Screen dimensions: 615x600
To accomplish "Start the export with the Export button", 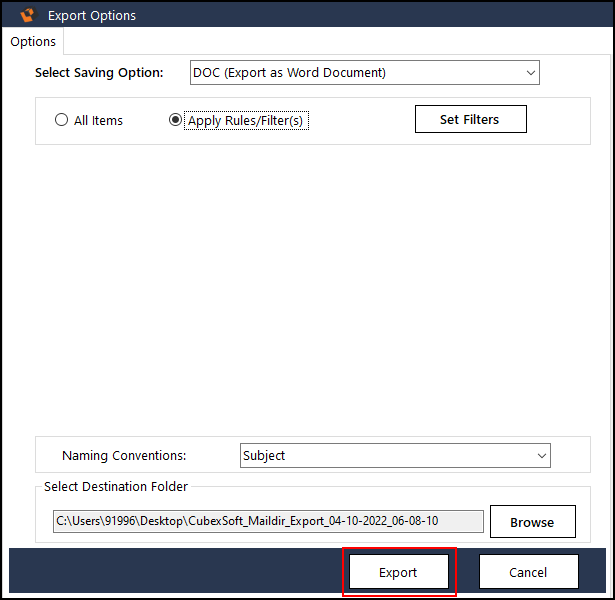I will (398, 573).
